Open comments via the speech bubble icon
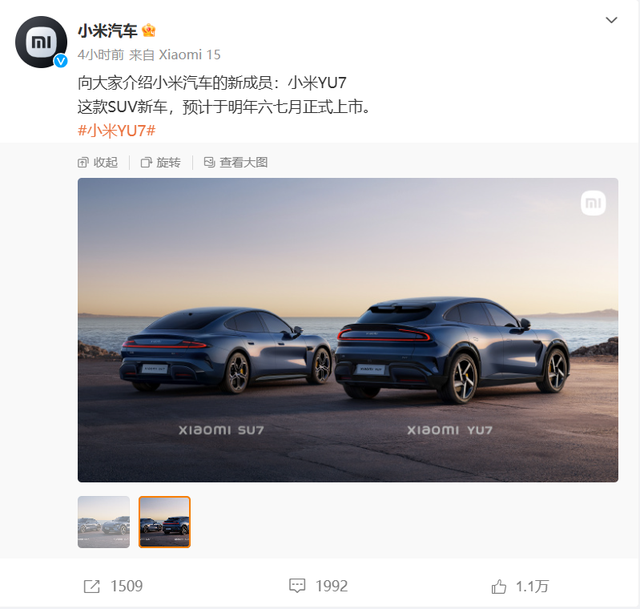The image size is (640, 609). pyautogui.click(x=297, y=586)
